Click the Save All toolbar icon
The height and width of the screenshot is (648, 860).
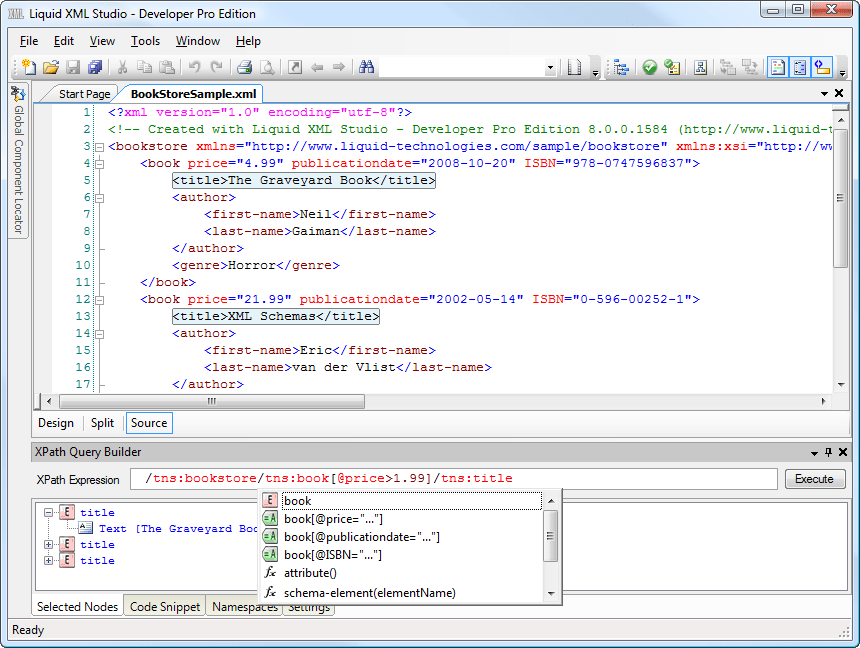point(95,67)
